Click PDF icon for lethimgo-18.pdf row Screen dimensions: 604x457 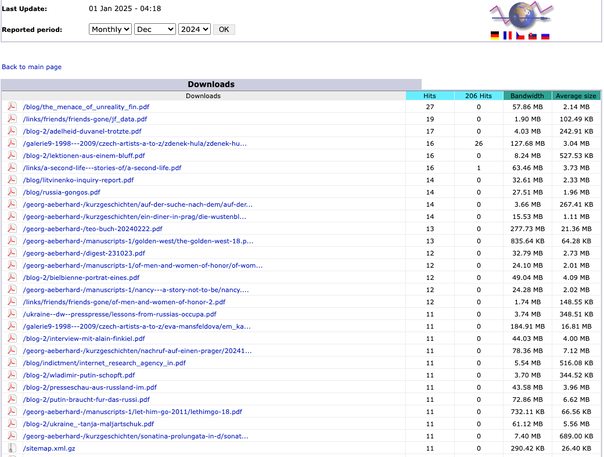point(12,412)
